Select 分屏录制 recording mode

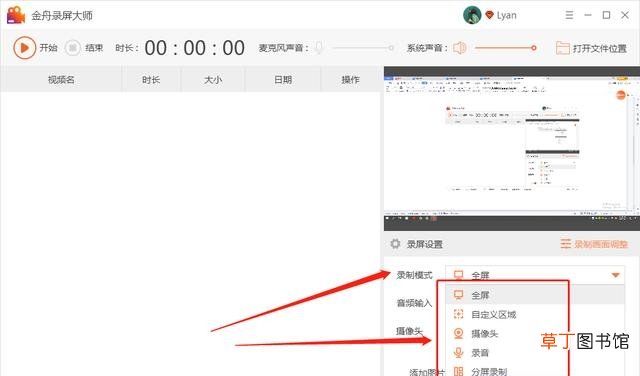[535, 371]
